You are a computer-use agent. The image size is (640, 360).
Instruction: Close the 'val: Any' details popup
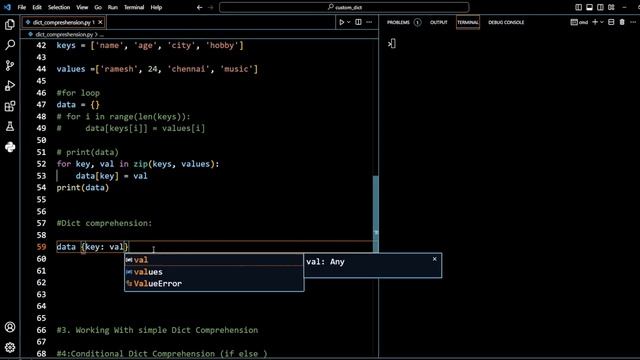435,259
